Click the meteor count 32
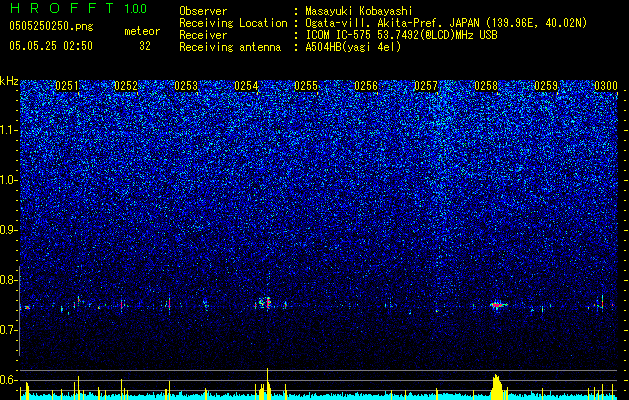This screenshot has height=400, width=629. tap(145, 46)
